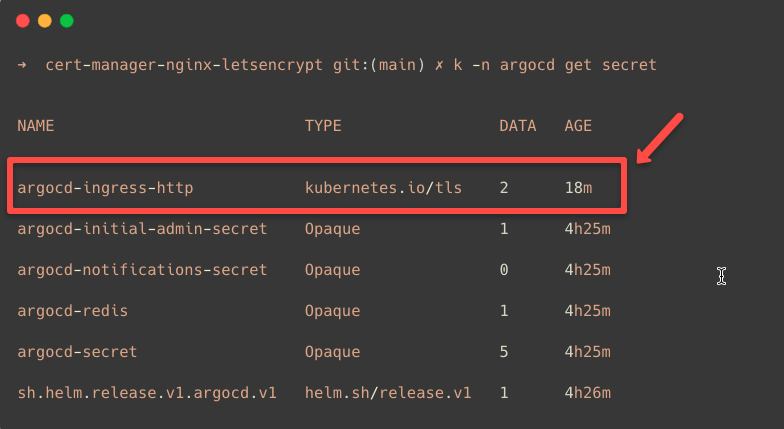Click the NAME column header
This screenshot has width=784, height=429.
pyautogui.click(x=36, y=126)
